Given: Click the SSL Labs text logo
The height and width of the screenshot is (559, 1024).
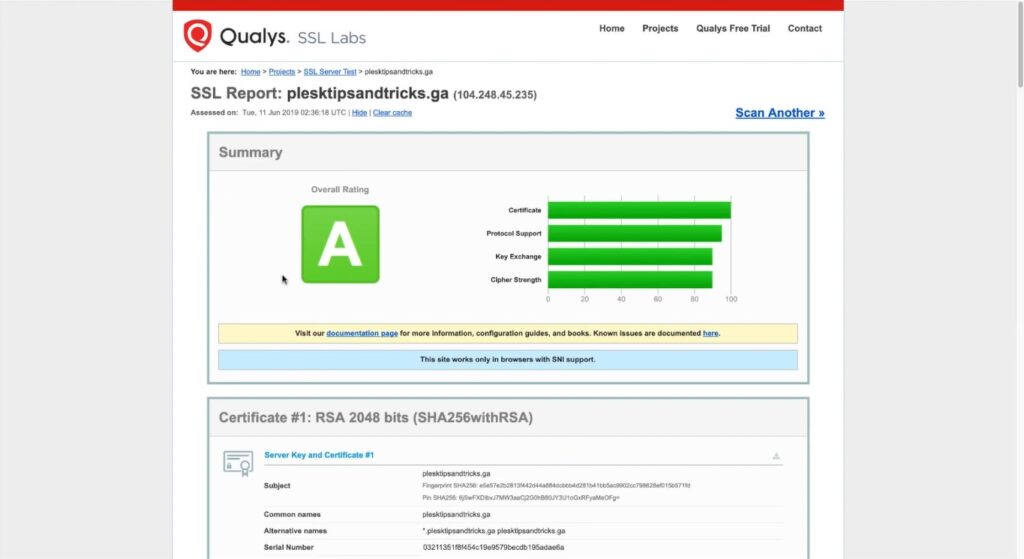Looking at the screenshot, I should tap(331, 38).
